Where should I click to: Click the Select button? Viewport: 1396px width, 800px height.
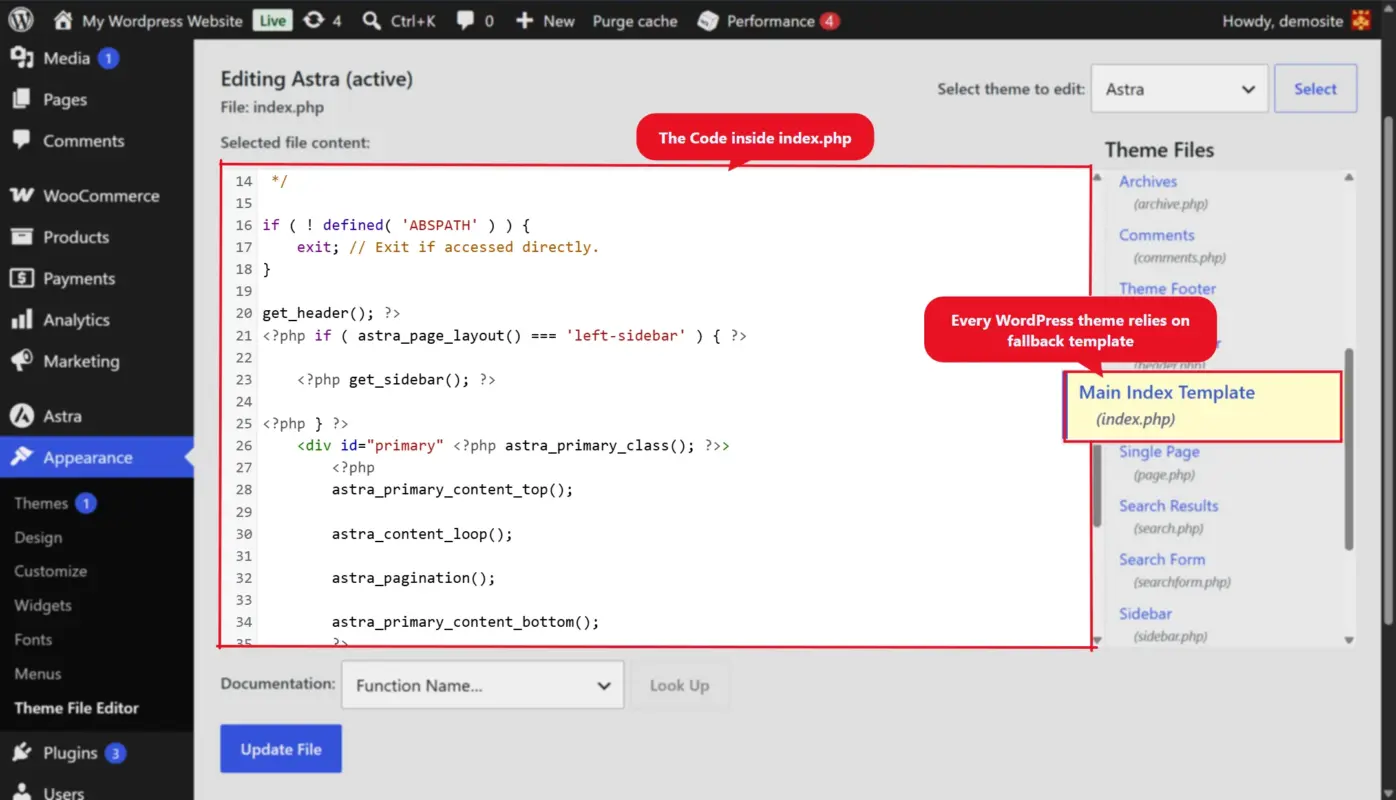click(x=1315, y=89)
